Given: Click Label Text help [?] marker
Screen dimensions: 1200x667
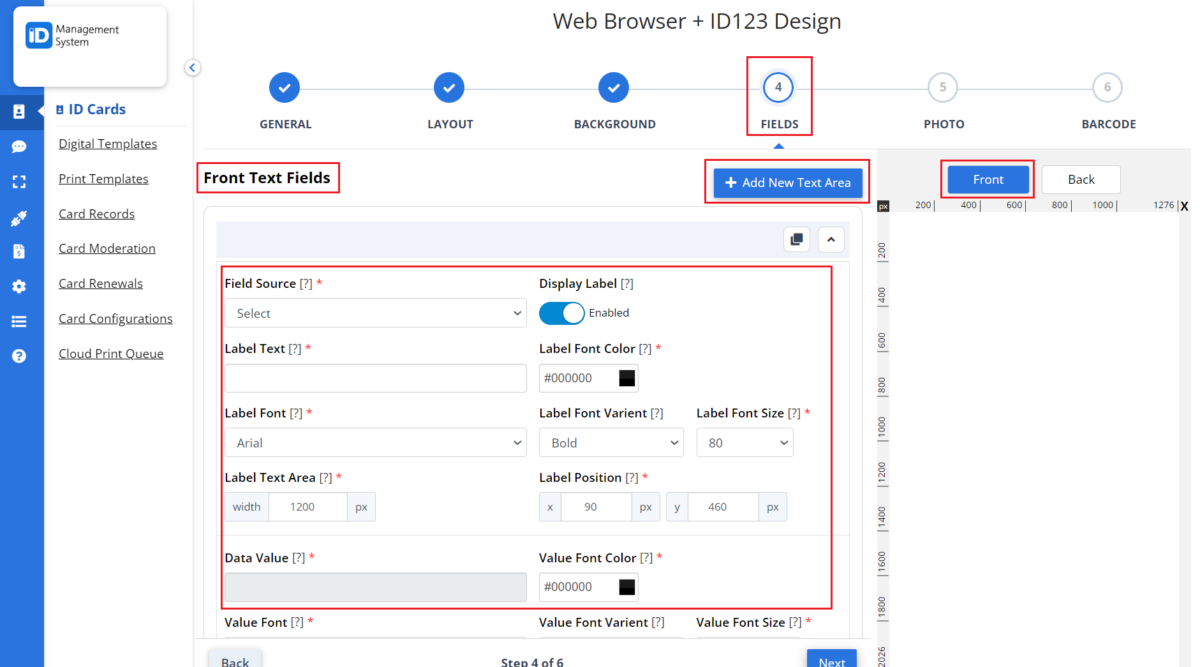Looking at the screenshot, I should coord(295,349).
